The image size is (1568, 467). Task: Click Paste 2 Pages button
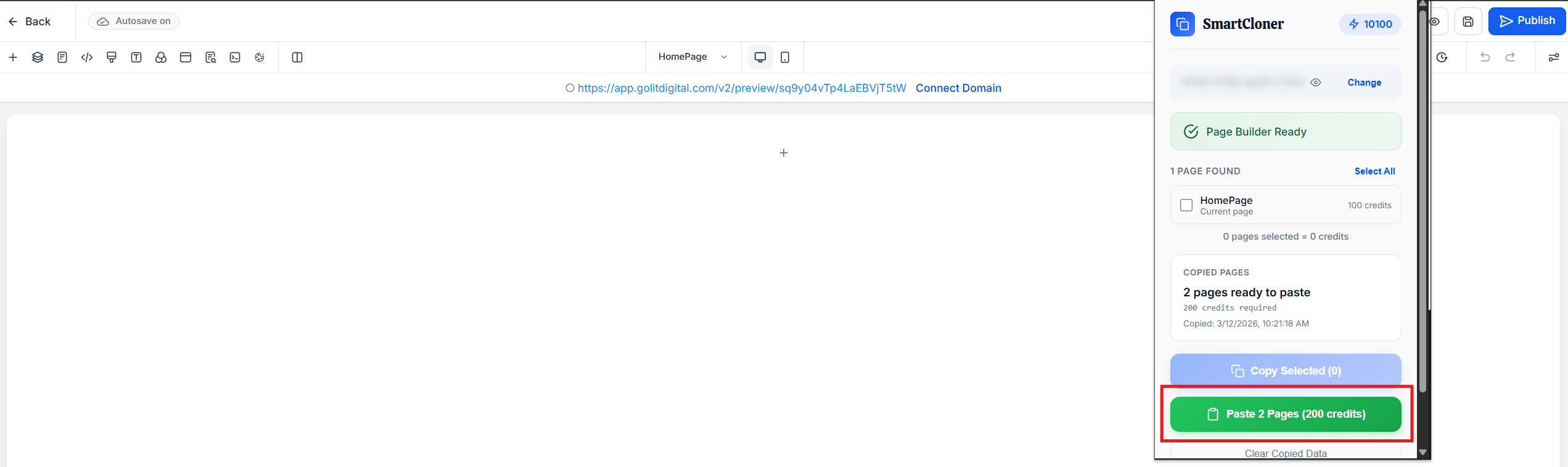tap(1286, 414)
